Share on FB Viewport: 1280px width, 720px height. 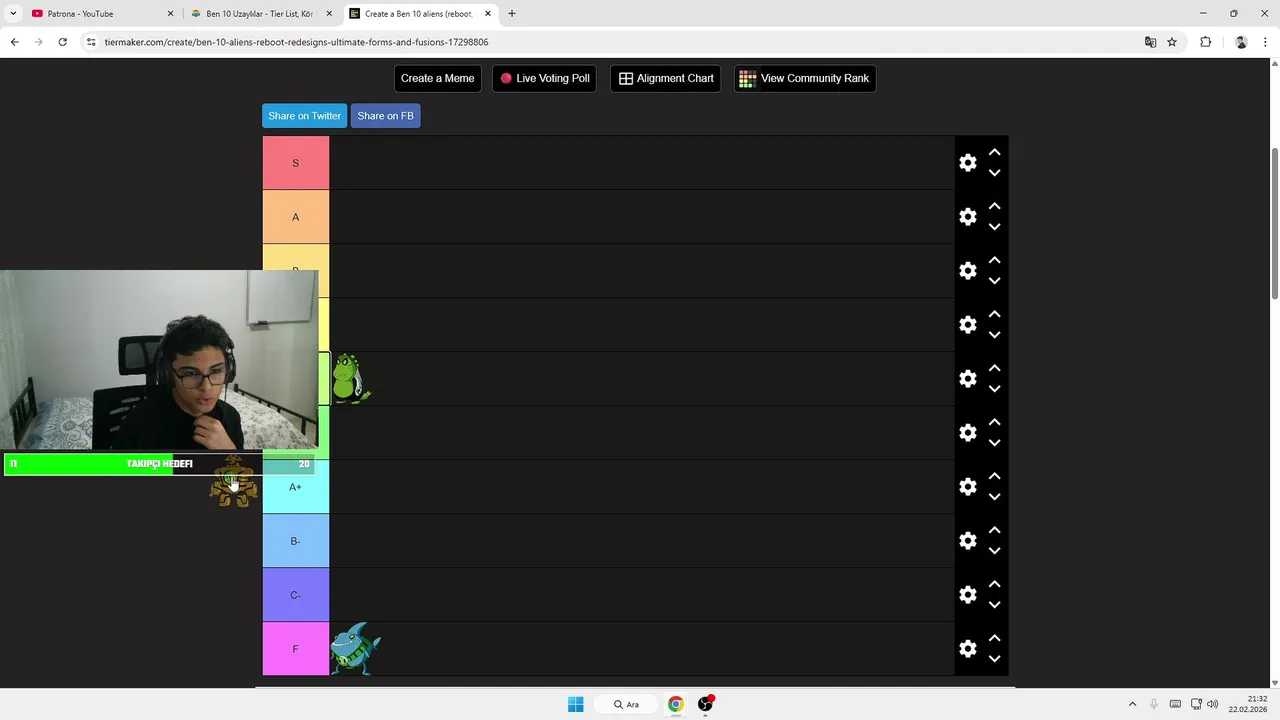[385, 116]
